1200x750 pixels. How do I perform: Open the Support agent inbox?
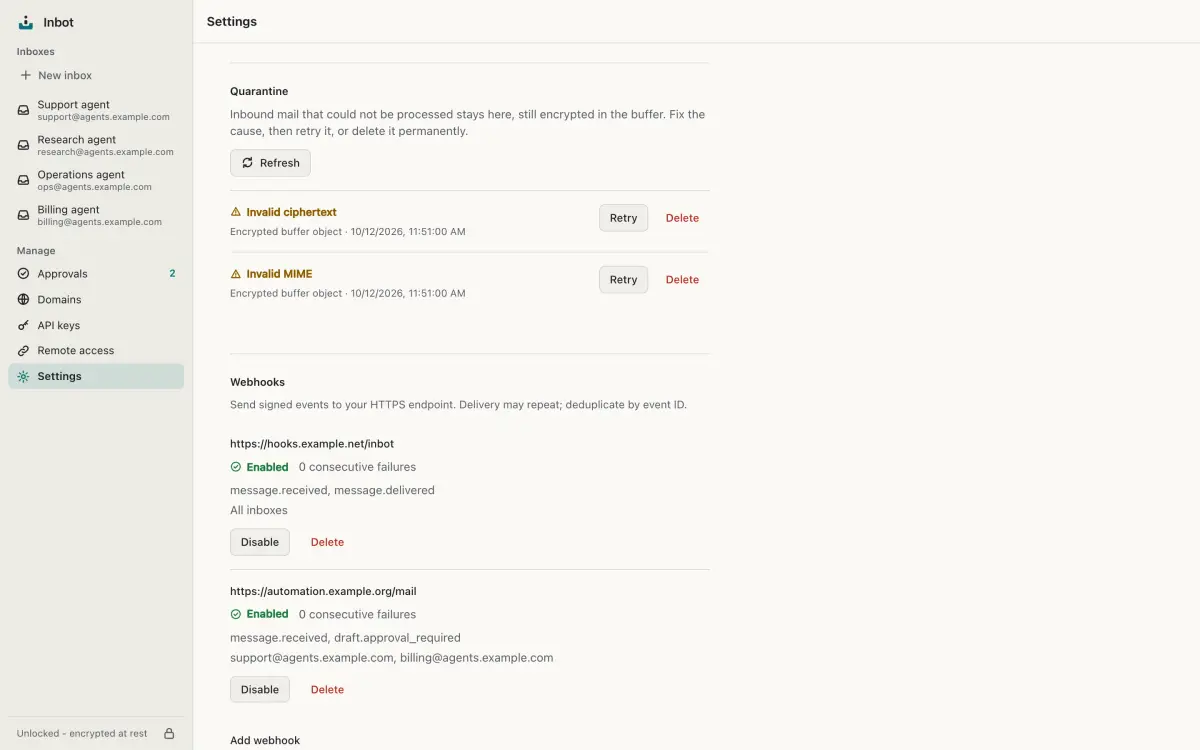point(96,110)
